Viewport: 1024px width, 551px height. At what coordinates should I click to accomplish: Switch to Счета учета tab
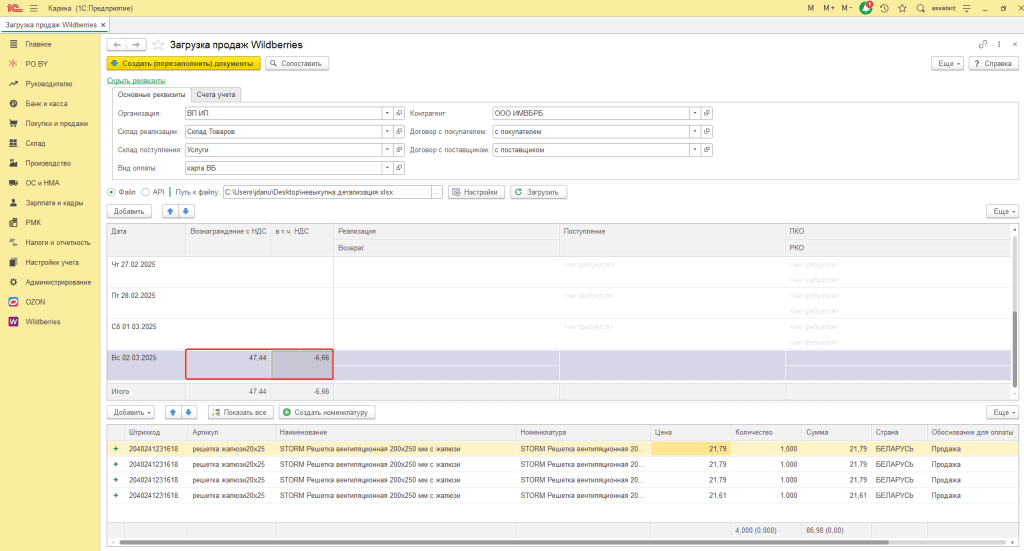click(x=216, y=95)
